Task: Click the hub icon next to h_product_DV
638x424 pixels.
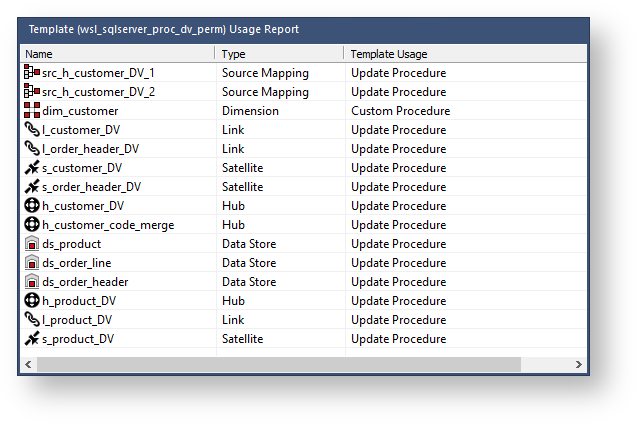Action: [31, 301]
